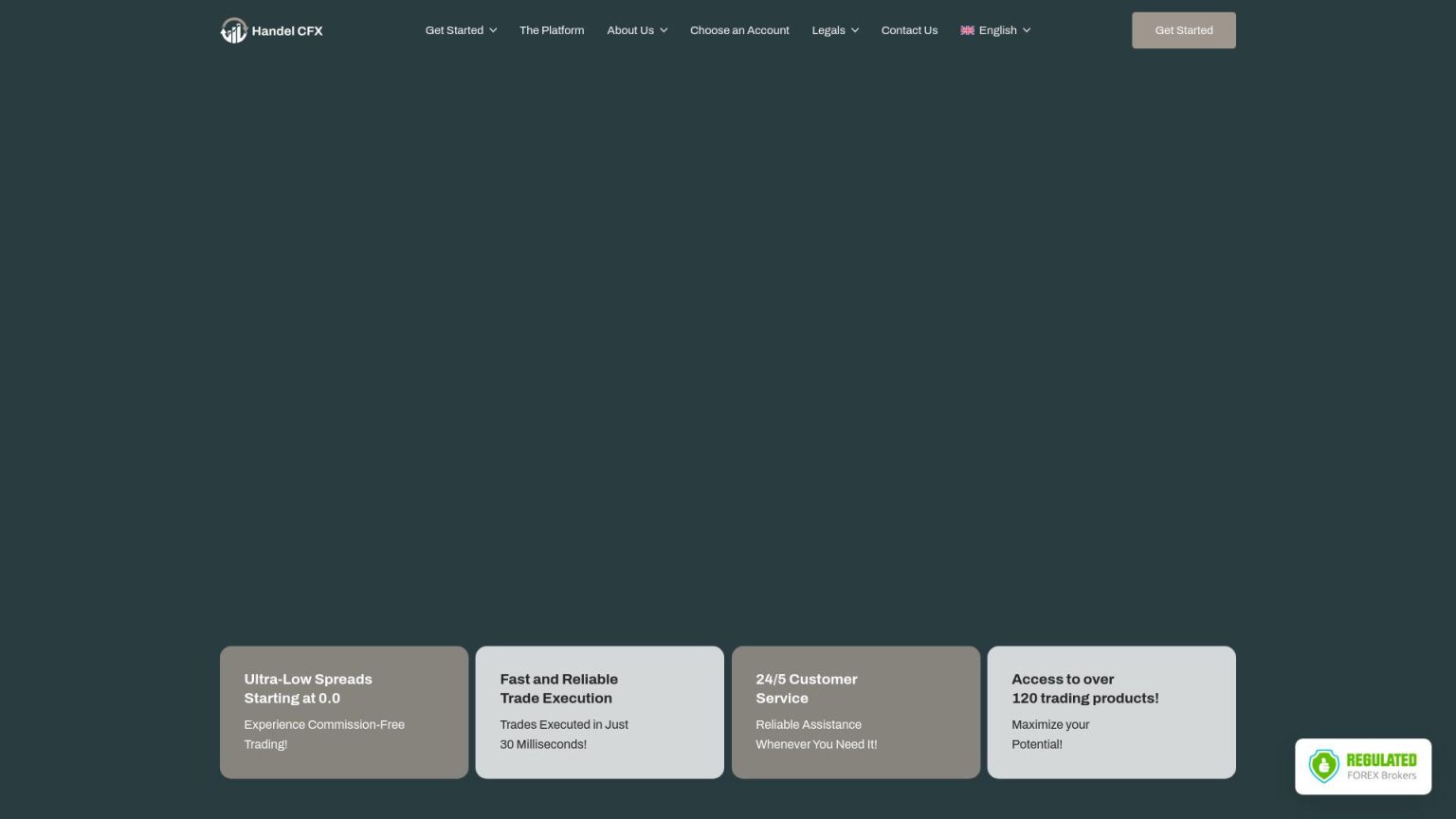
Task: Expand the About Us chevron arrow
Action: pos(664,30)
